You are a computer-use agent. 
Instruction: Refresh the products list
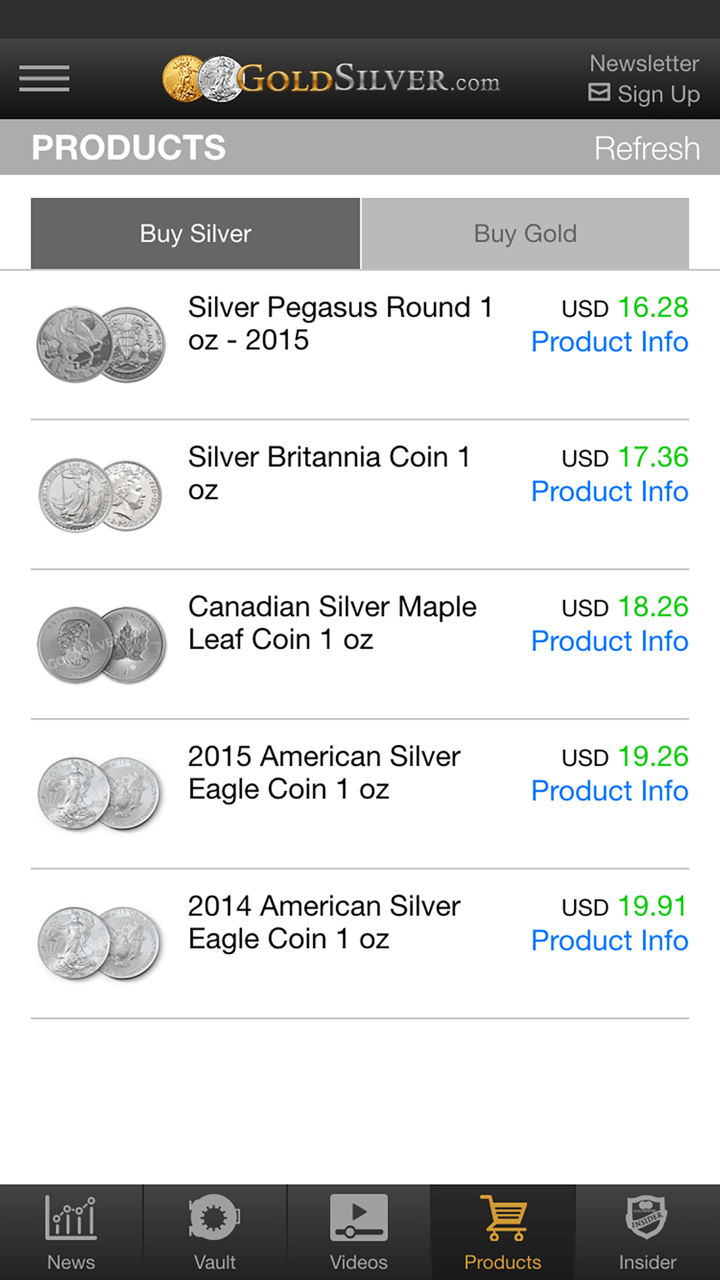click(x=647, y=148)
